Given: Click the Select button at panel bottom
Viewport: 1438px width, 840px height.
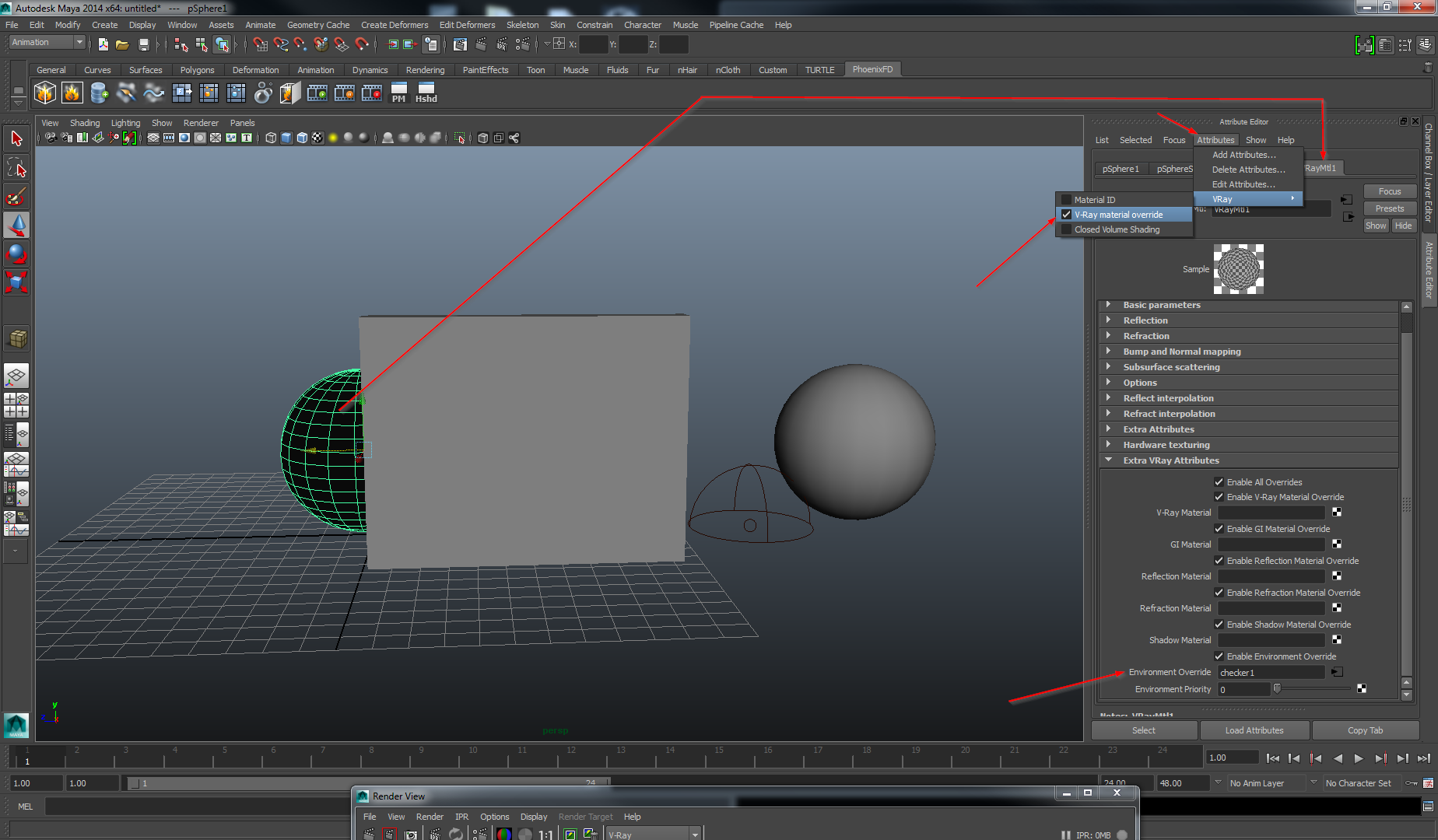Looking at the screenshot, I should coord(1144,730).
